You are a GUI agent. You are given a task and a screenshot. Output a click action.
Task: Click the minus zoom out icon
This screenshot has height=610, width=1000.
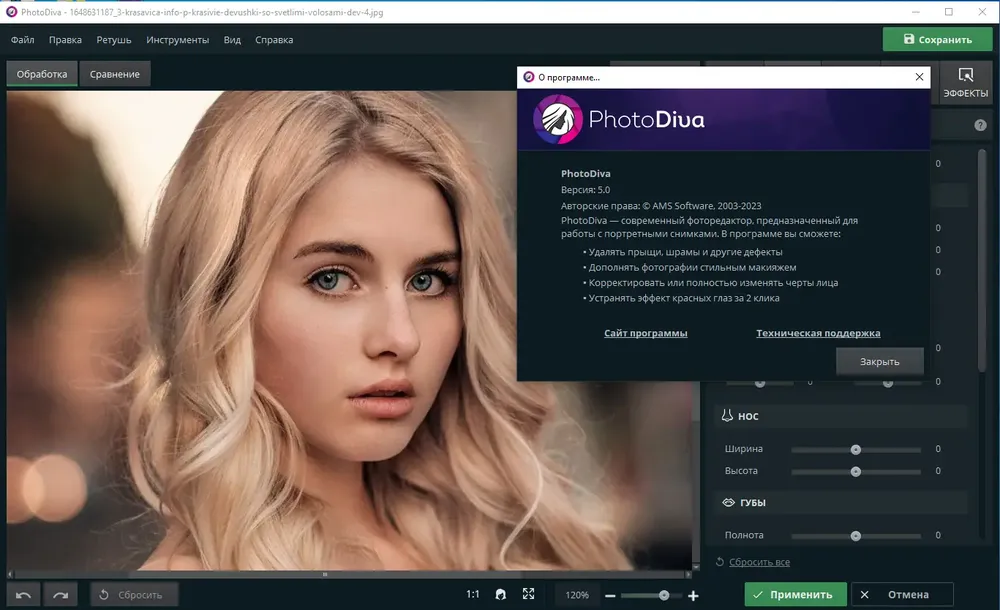pyautogui.click(x=610, y=596)
